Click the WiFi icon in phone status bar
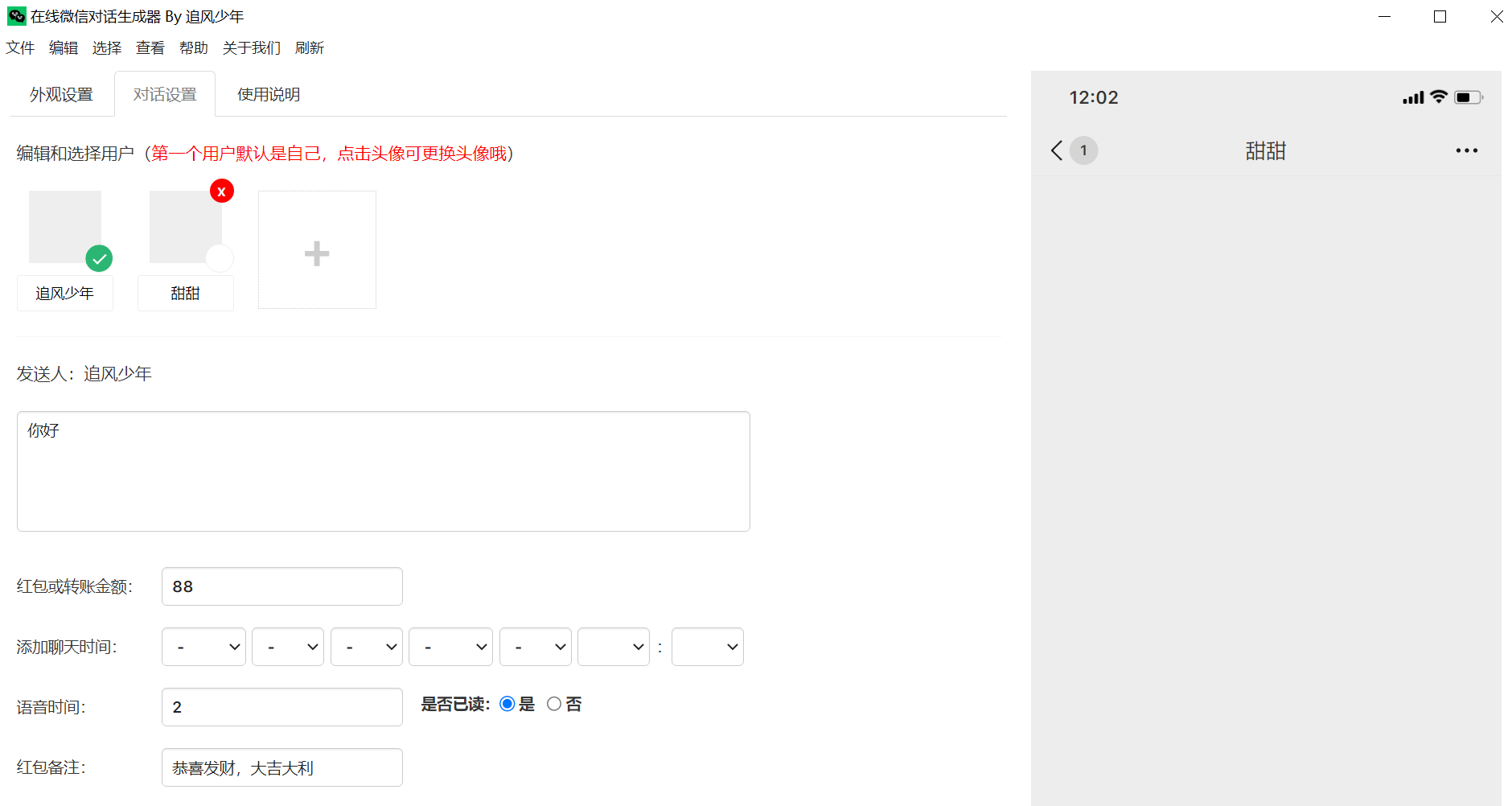 (1439, 97)
